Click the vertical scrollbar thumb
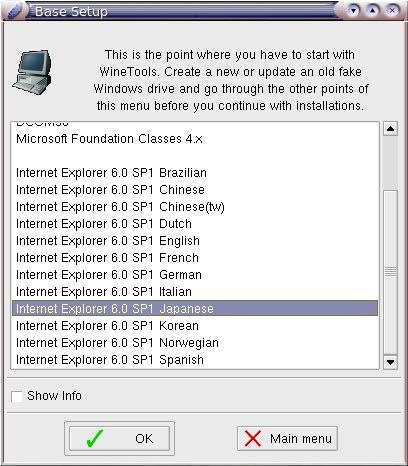The width and height of the screenshot is (408, 466). coord(390,272)
